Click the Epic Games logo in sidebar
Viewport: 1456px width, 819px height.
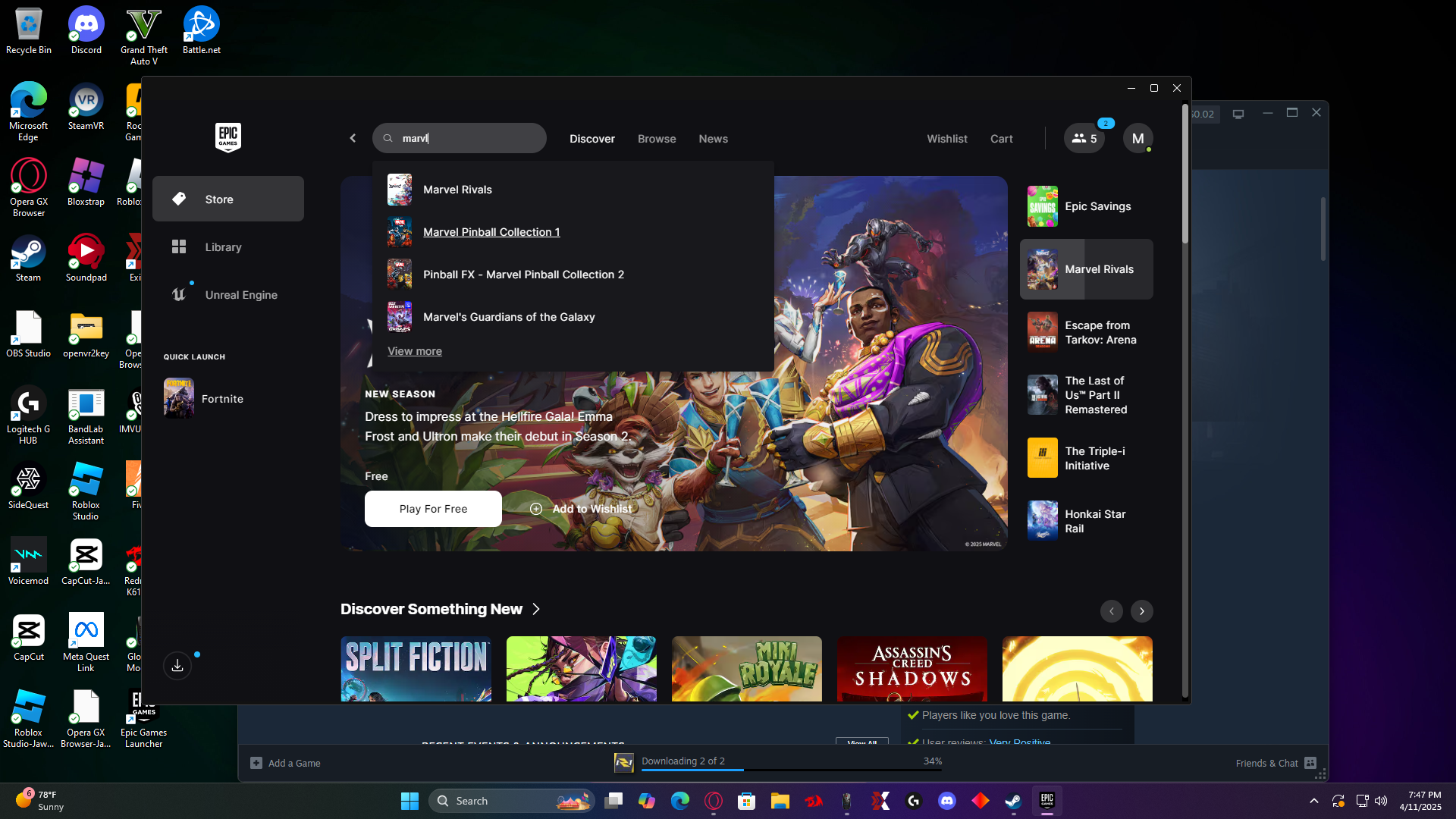click(228, 137)
